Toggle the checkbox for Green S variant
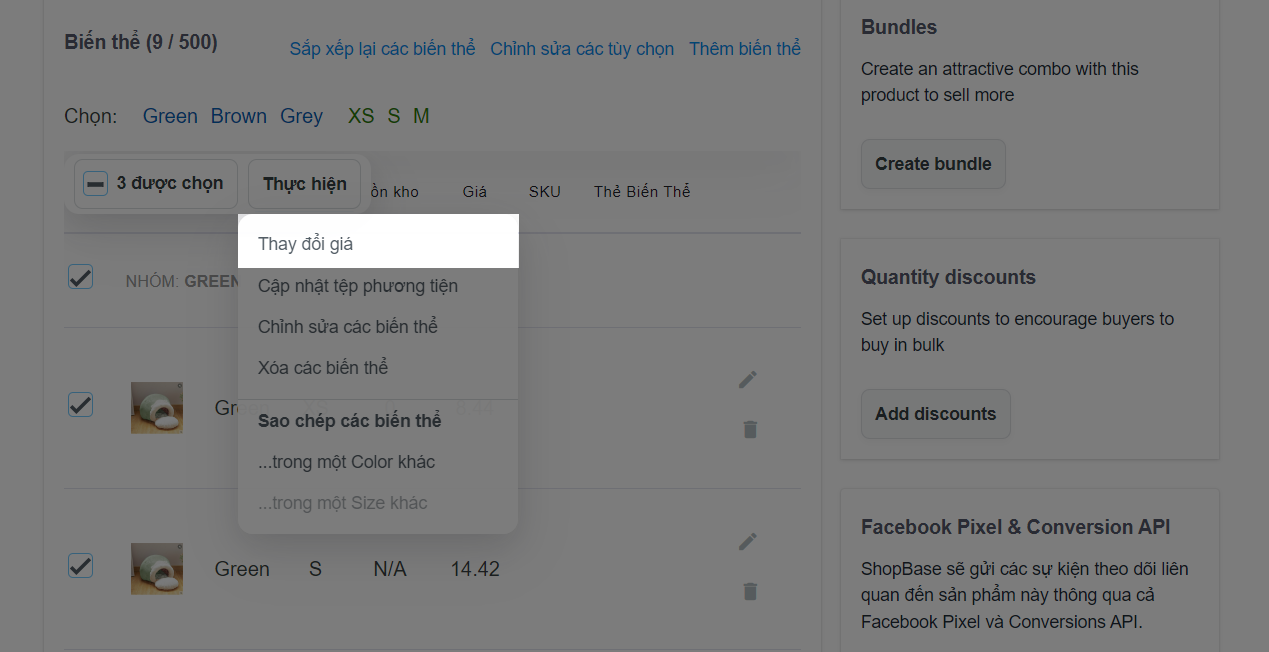 [81, 566]
